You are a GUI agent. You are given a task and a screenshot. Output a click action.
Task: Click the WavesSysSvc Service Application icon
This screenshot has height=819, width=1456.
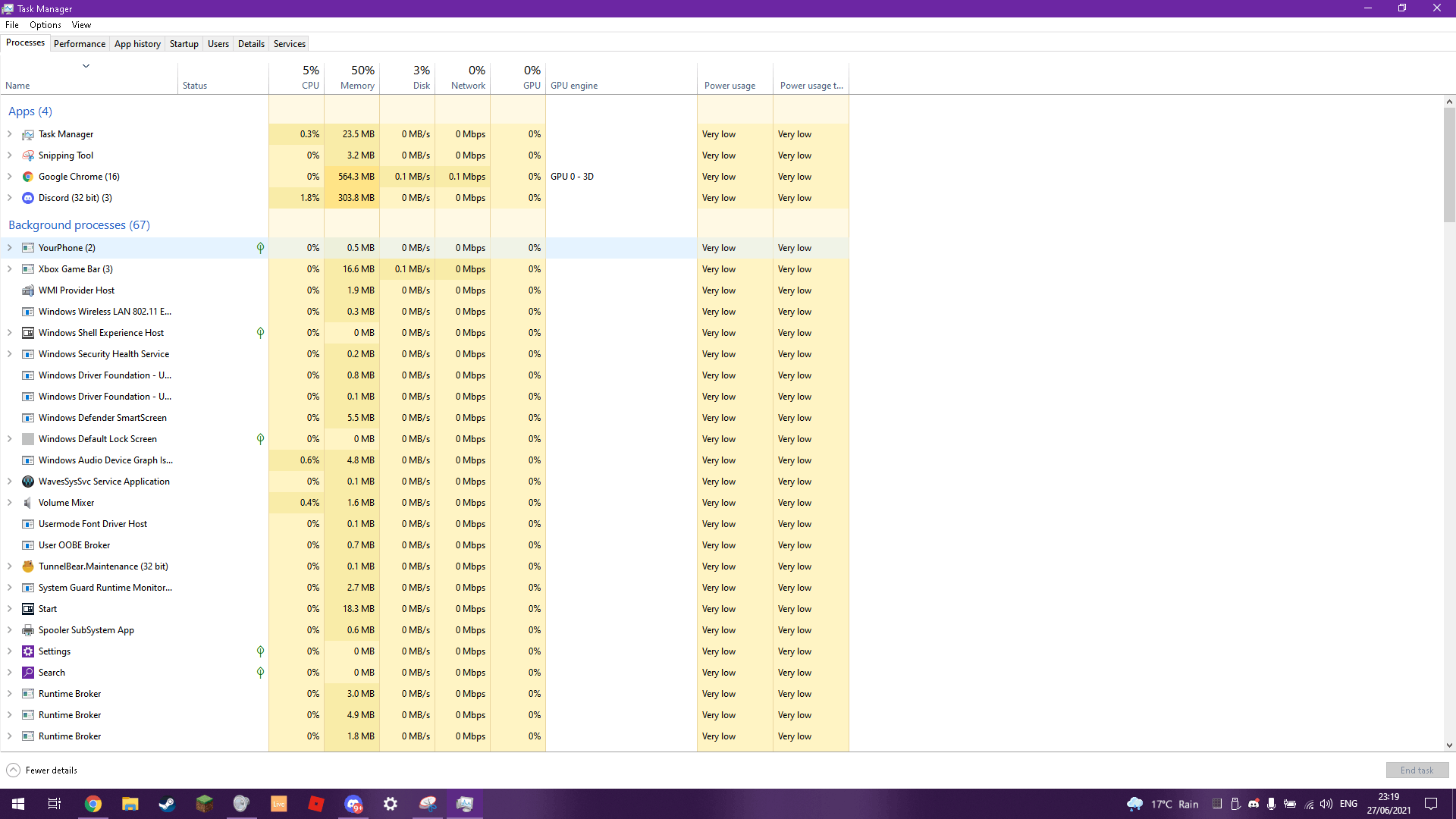(x=28, y=482)
